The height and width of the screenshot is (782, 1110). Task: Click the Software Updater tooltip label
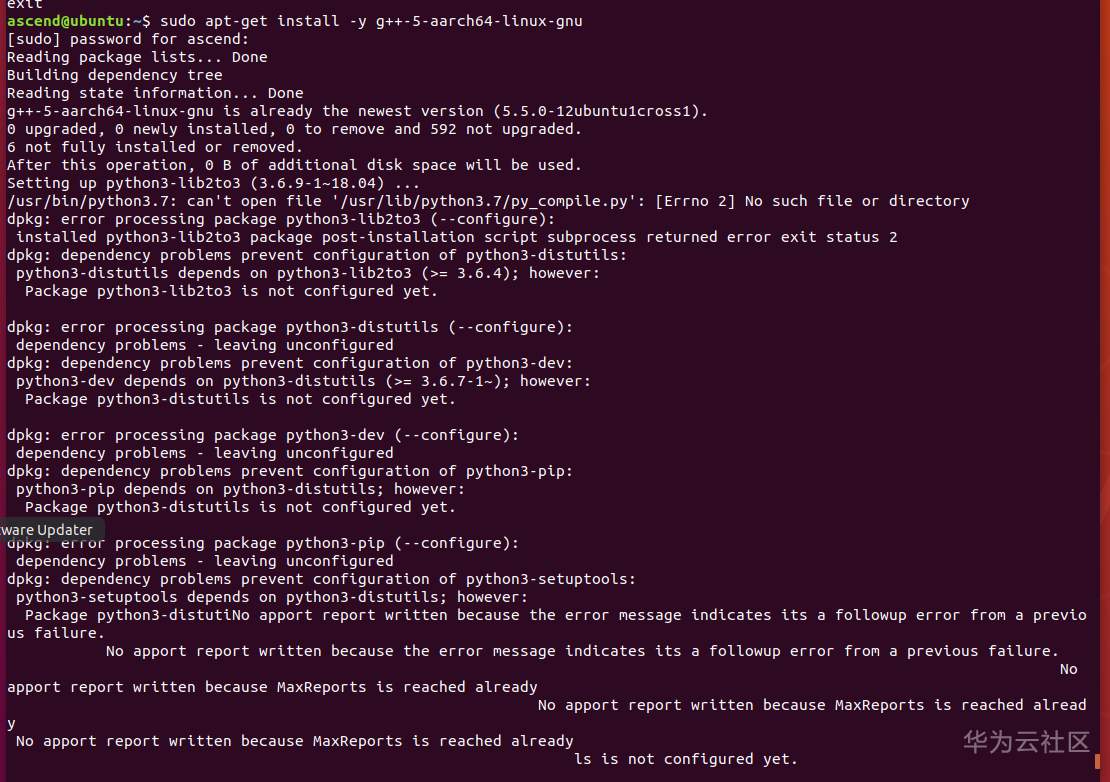(47, 530)
